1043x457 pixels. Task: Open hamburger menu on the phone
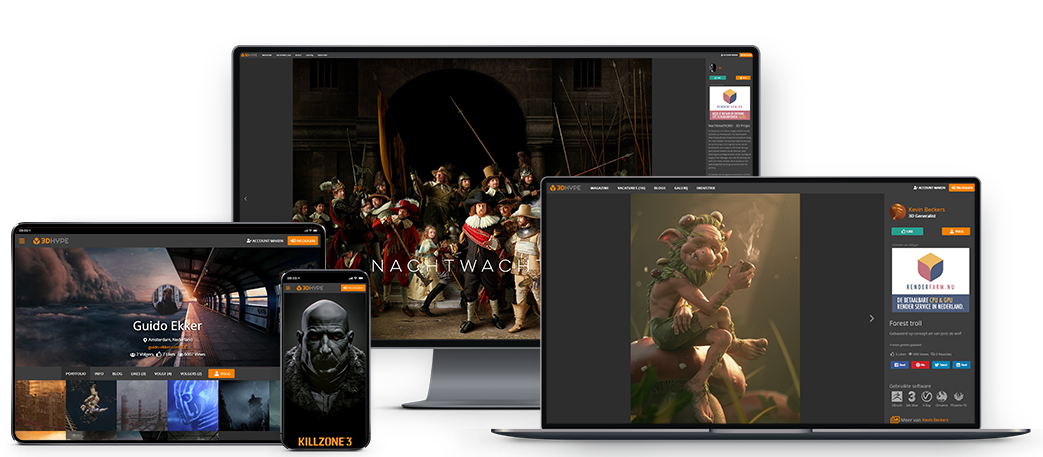288,287
